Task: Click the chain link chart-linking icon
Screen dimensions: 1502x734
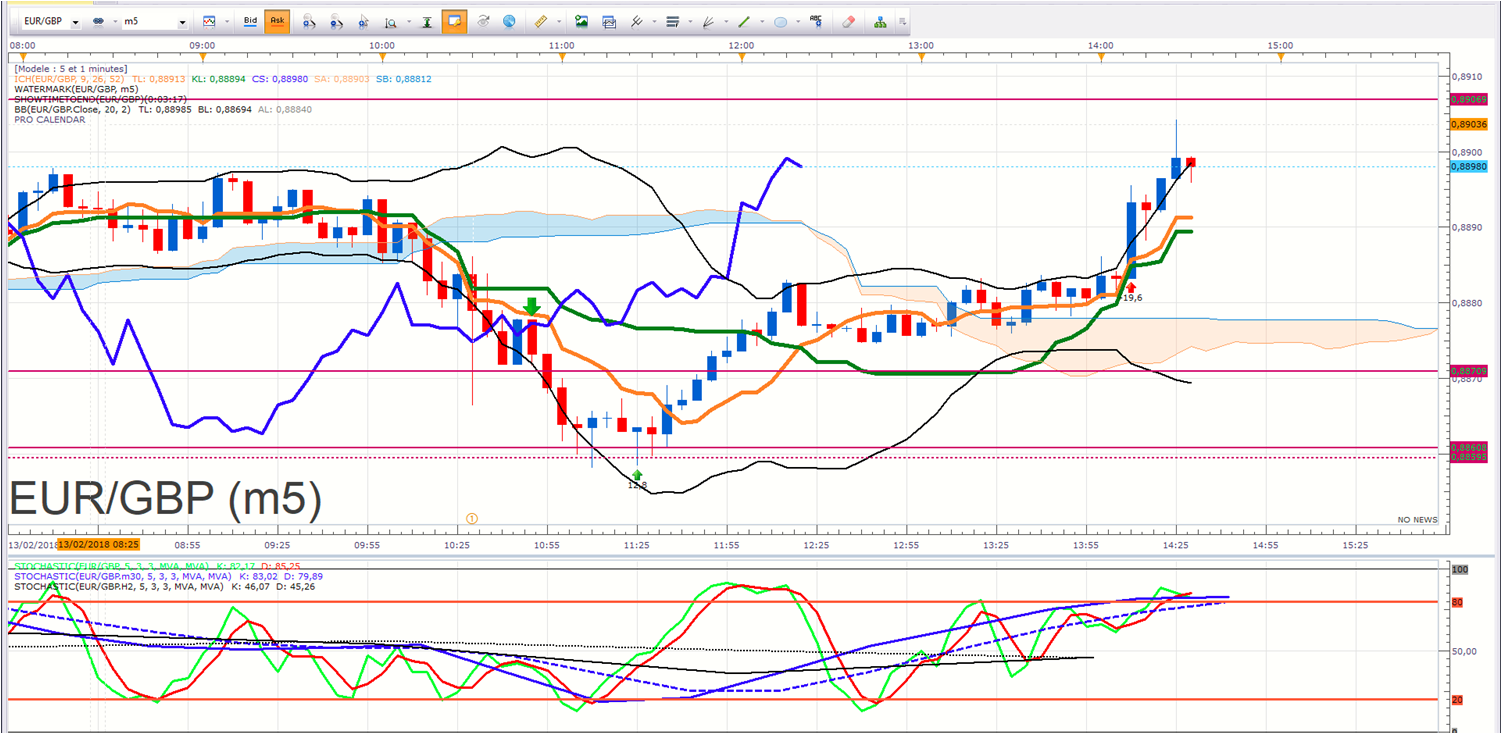Action: (98, 21)
